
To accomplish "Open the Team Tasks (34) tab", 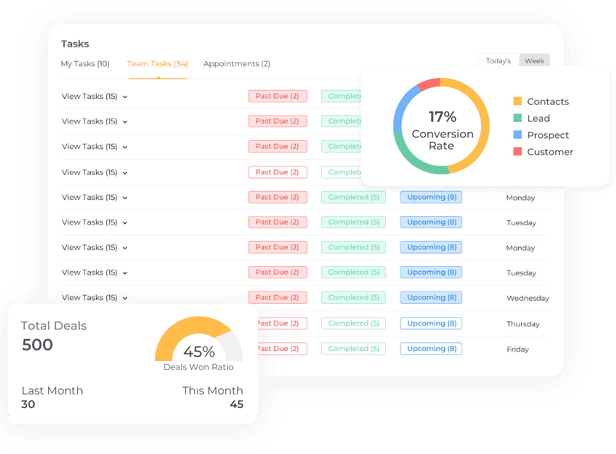I will point(157,64).
